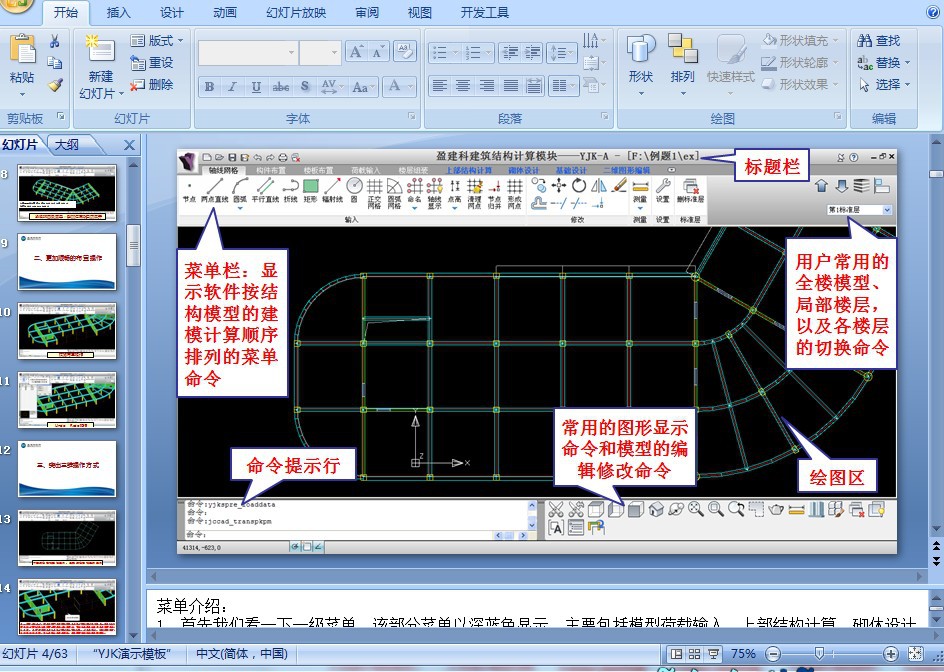This screenshot has height=672, width=944.
Task: Select the Format Painter brush
Action: coord(55,85)
